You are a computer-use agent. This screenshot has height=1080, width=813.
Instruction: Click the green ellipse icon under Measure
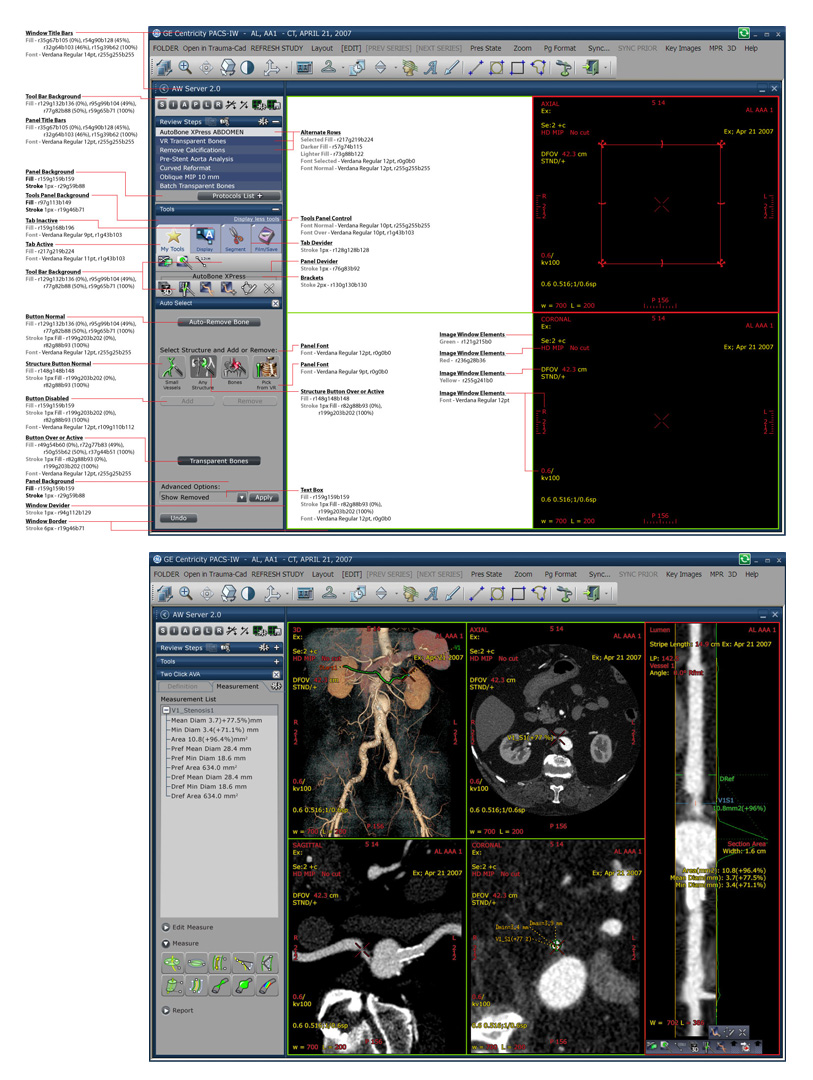click(196, 962)
